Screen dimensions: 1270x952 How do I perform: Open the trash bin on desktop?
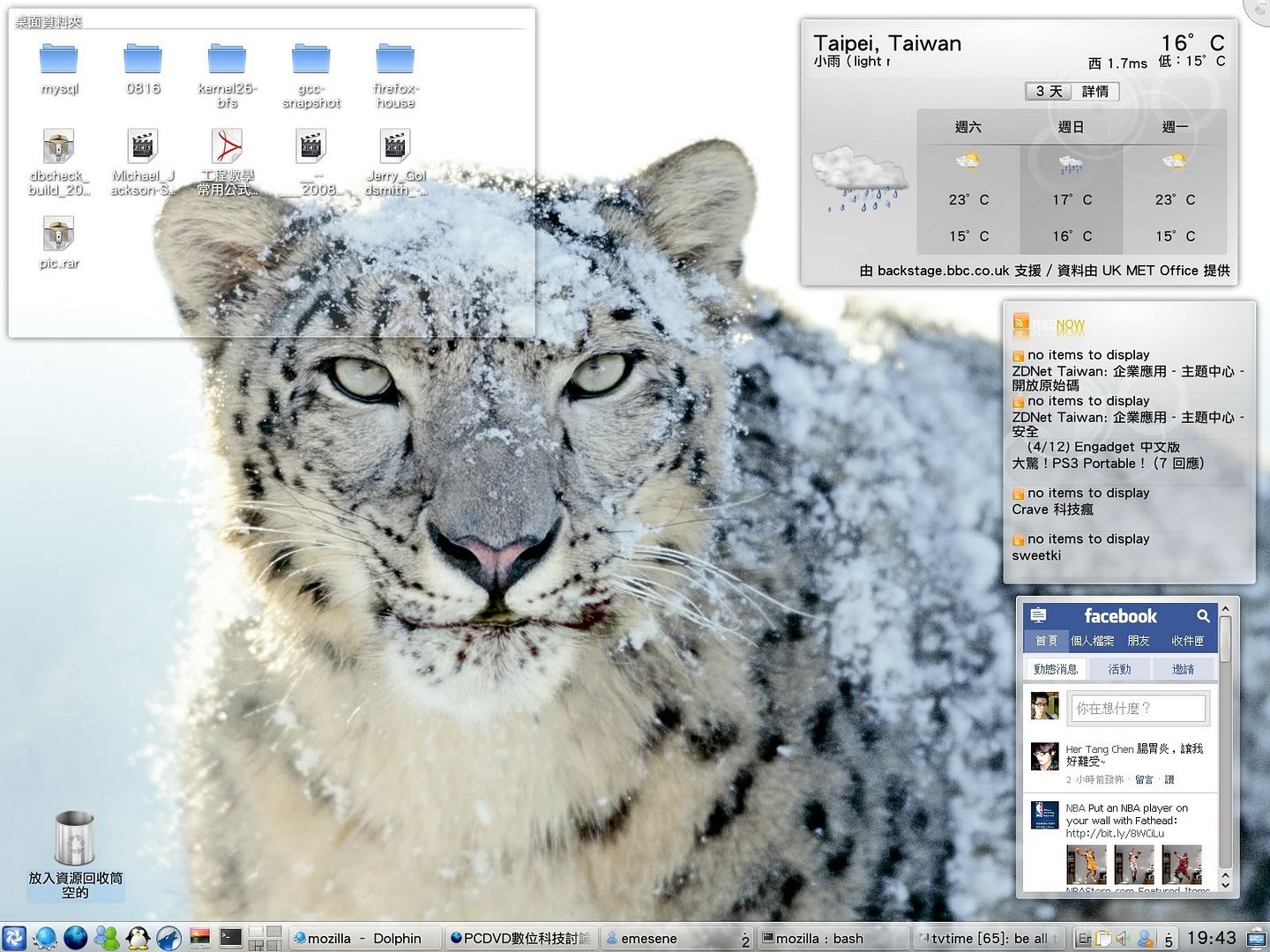tap(75, 839)
